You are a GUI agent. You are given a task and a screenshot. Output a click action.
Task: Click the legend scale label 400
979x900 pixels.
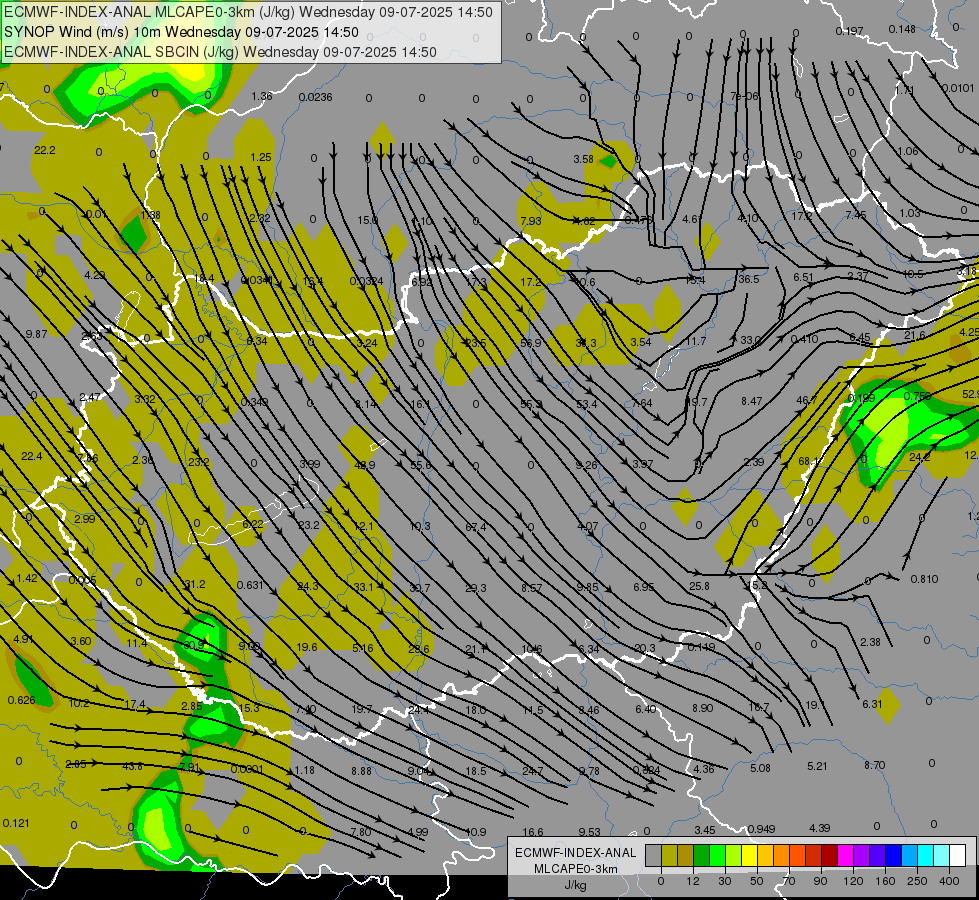pyautogui.click(x=949, y=881)
